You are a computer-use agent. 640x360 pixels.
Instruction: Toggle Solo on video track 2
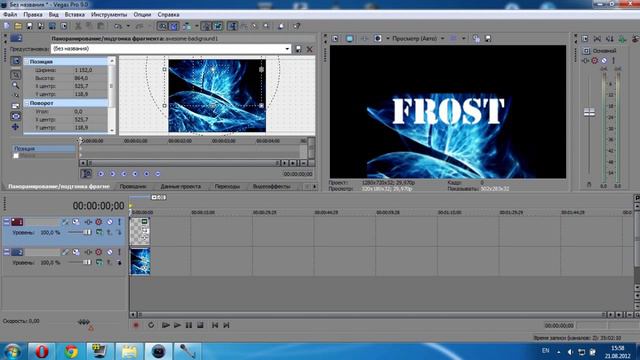[120, 252]
